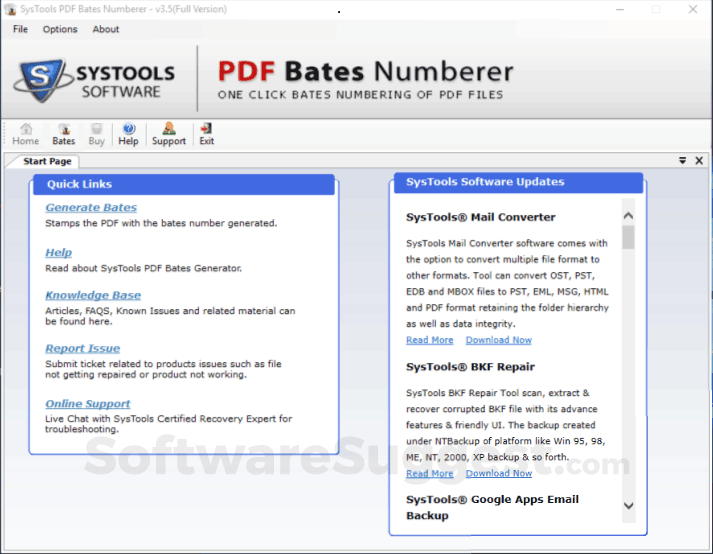Click the SysTools® BKF Repair heading

[470, 367]
